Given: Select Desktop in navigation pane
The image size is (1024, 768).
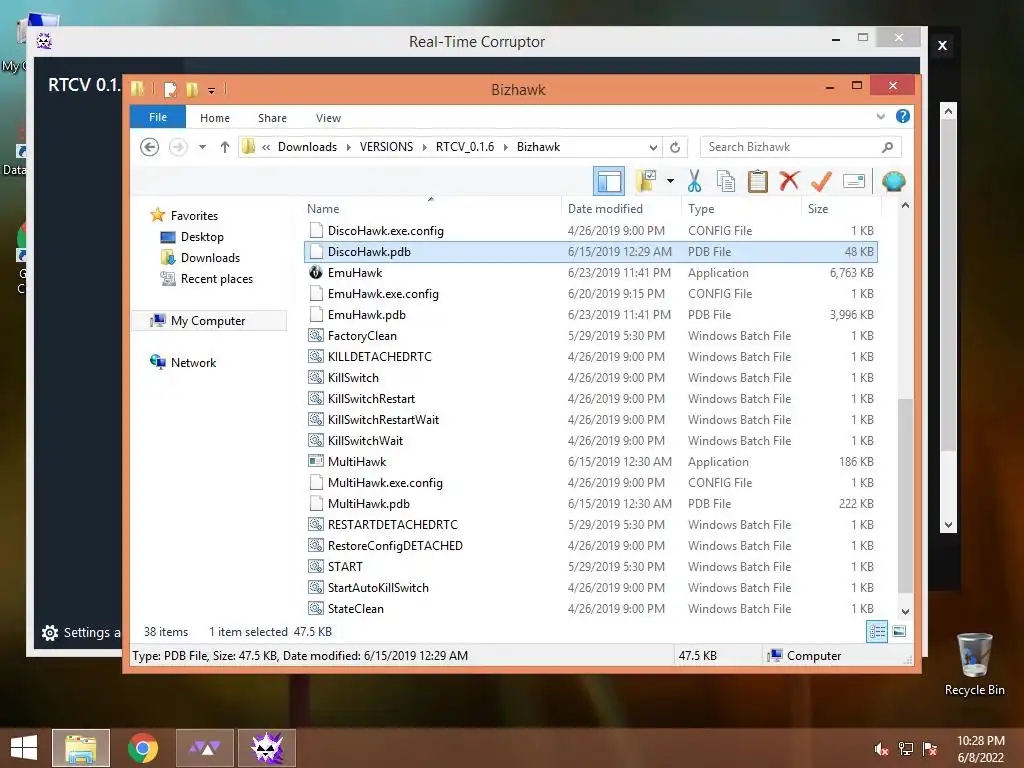Looking at the screenshot, I should click(x=202, y=236).
